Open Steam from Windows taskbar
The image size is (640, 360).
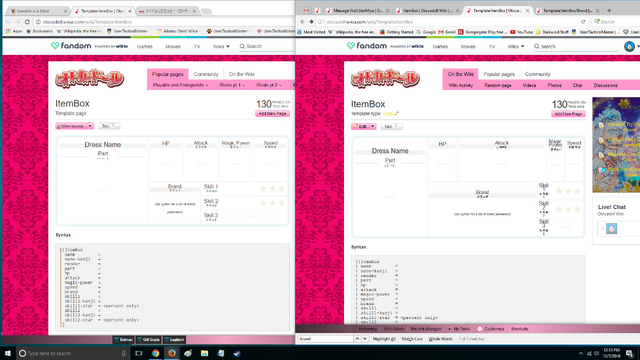pyautogui.click(x=237, y=353)
